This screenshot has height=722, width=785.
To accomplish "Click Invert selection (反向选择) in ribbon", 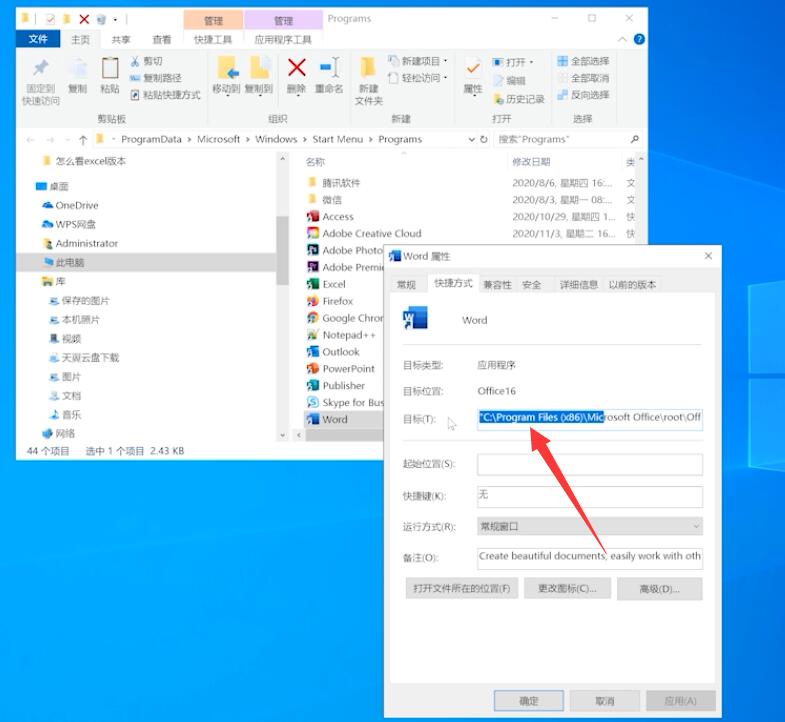I will coord(583,95).
